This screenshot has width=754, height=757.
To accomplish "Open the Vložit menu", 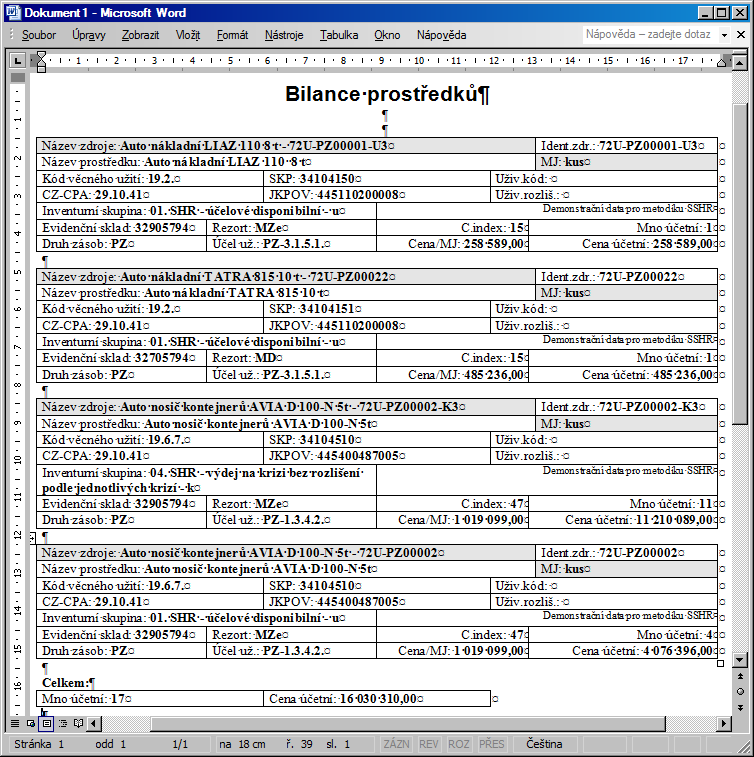I will [x=188, y=35].
